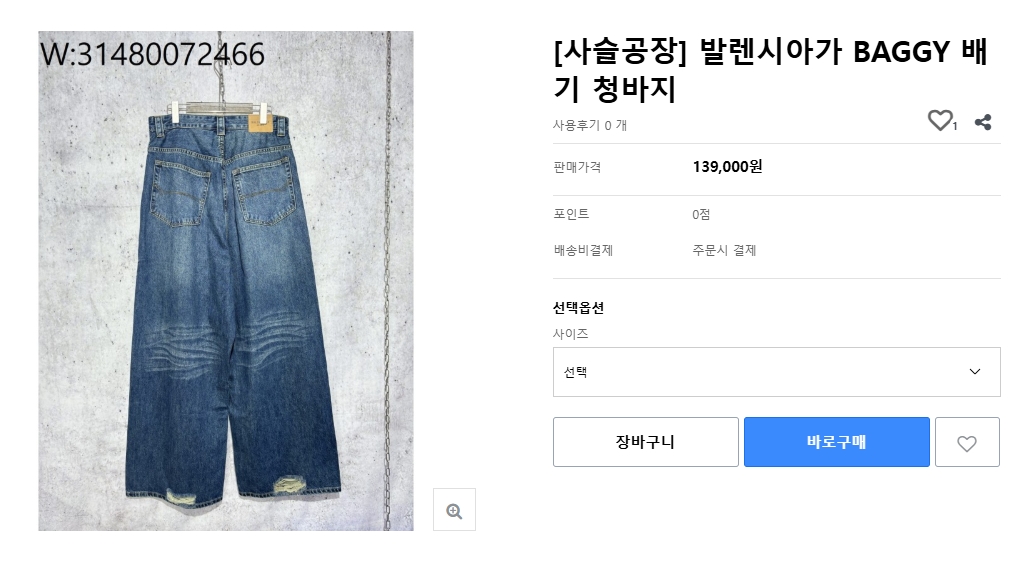1020x568 pixels.
Task: Click the 판매가격 label
Action: [577, 167]
